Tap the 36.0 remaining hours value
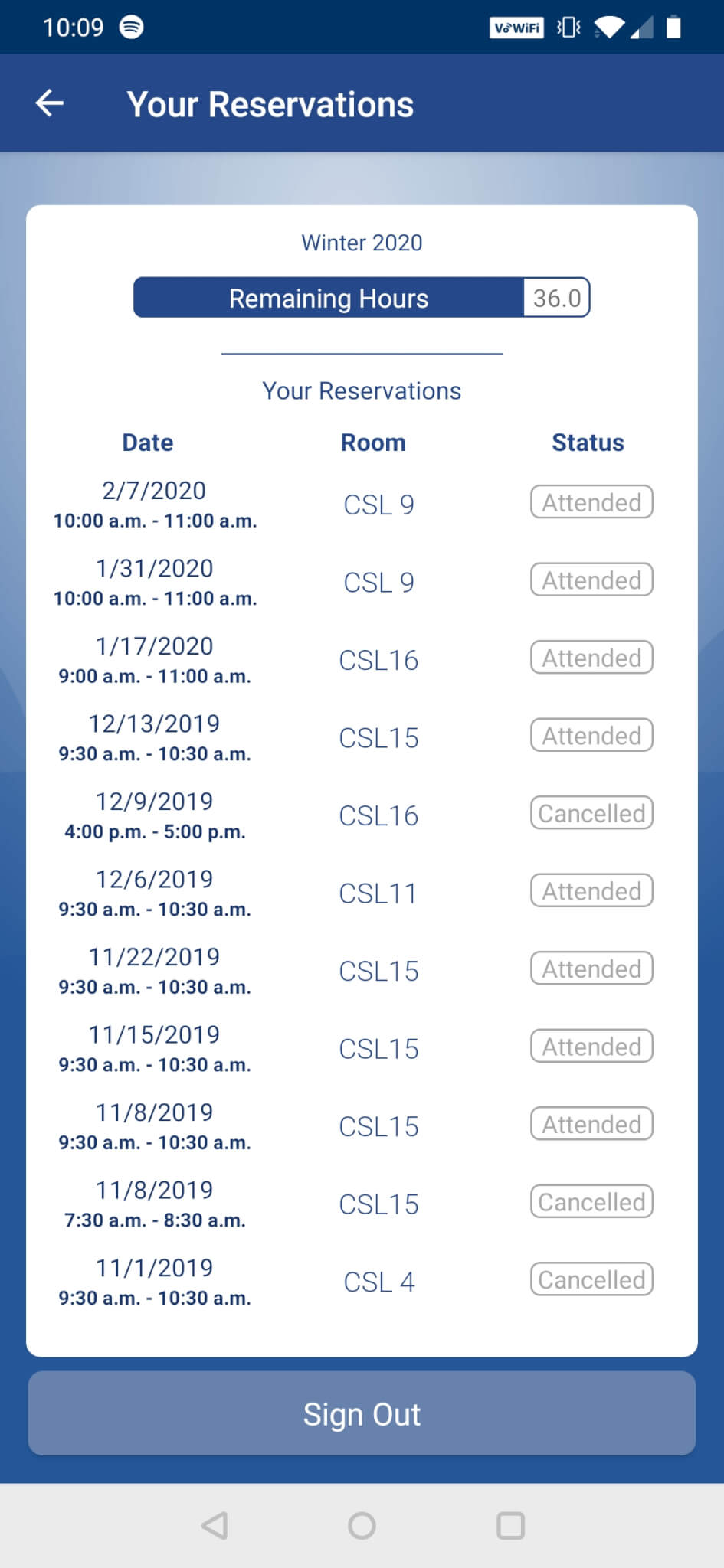Screen dimensions: 724x1568 point(557,298)
